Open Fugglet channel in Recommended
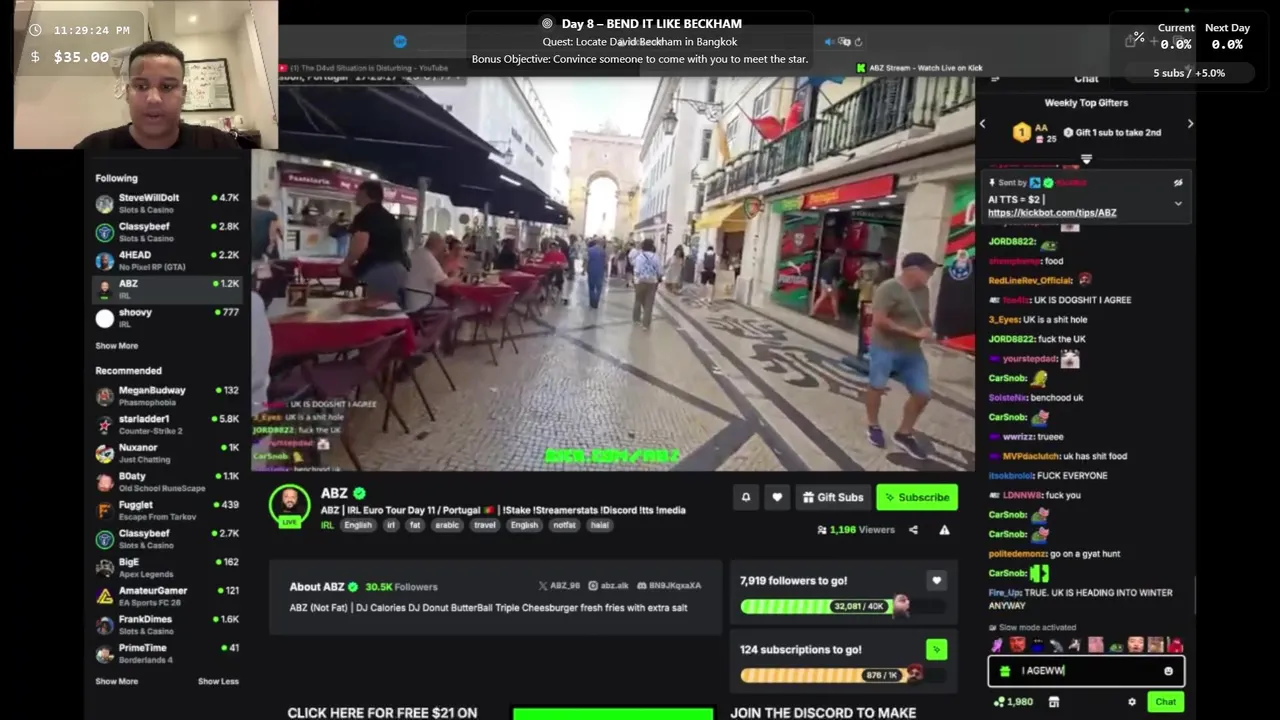Screen dimensions: 1280x720 [x=168, y=510]
